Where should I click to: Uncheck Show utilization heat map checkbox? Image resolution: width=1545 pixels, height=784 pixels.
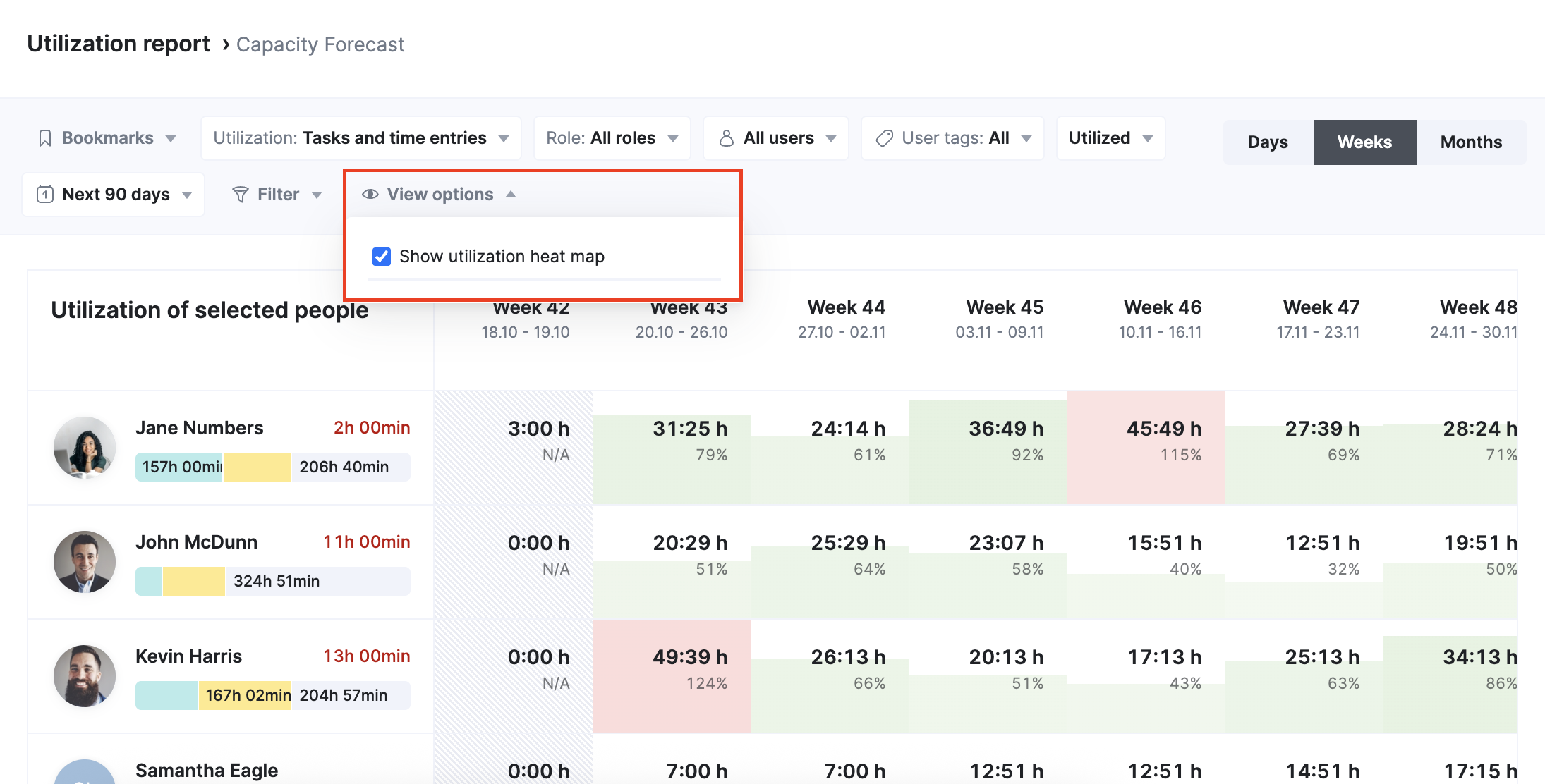click(382, 256)
